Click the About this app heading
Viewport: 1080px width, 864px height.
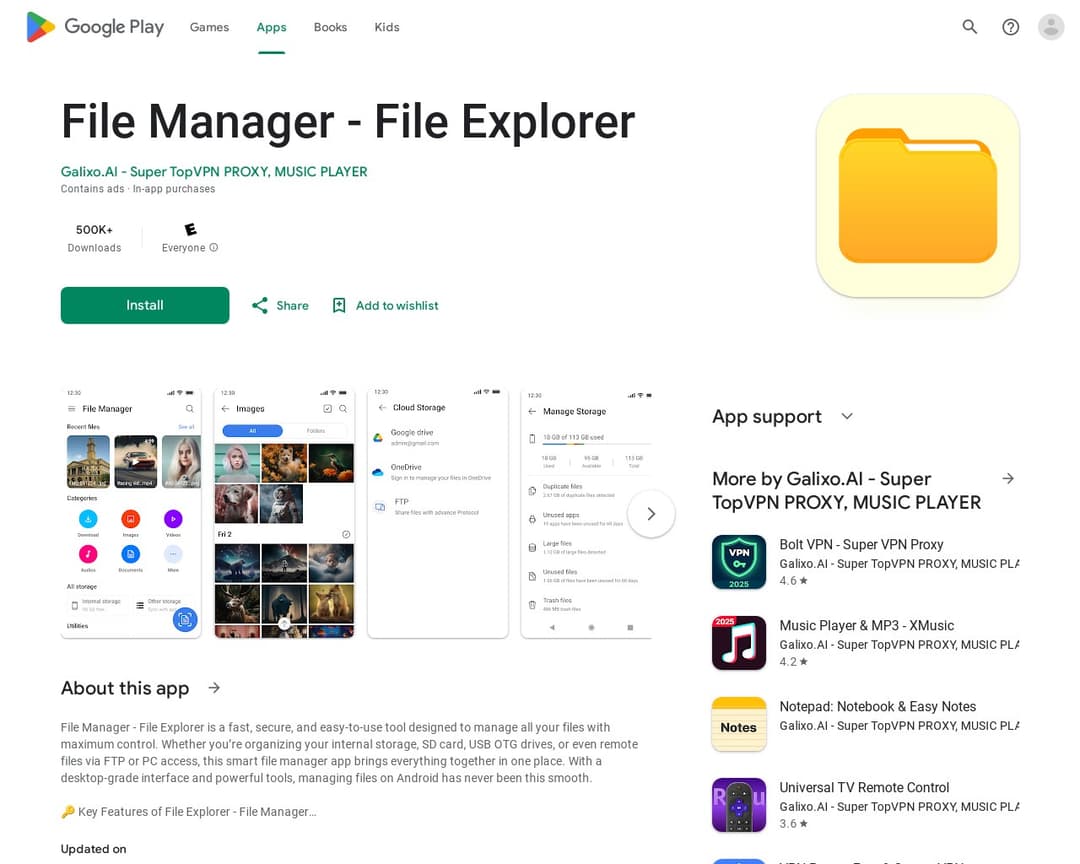pyautogui.click(x=125, y=688)
